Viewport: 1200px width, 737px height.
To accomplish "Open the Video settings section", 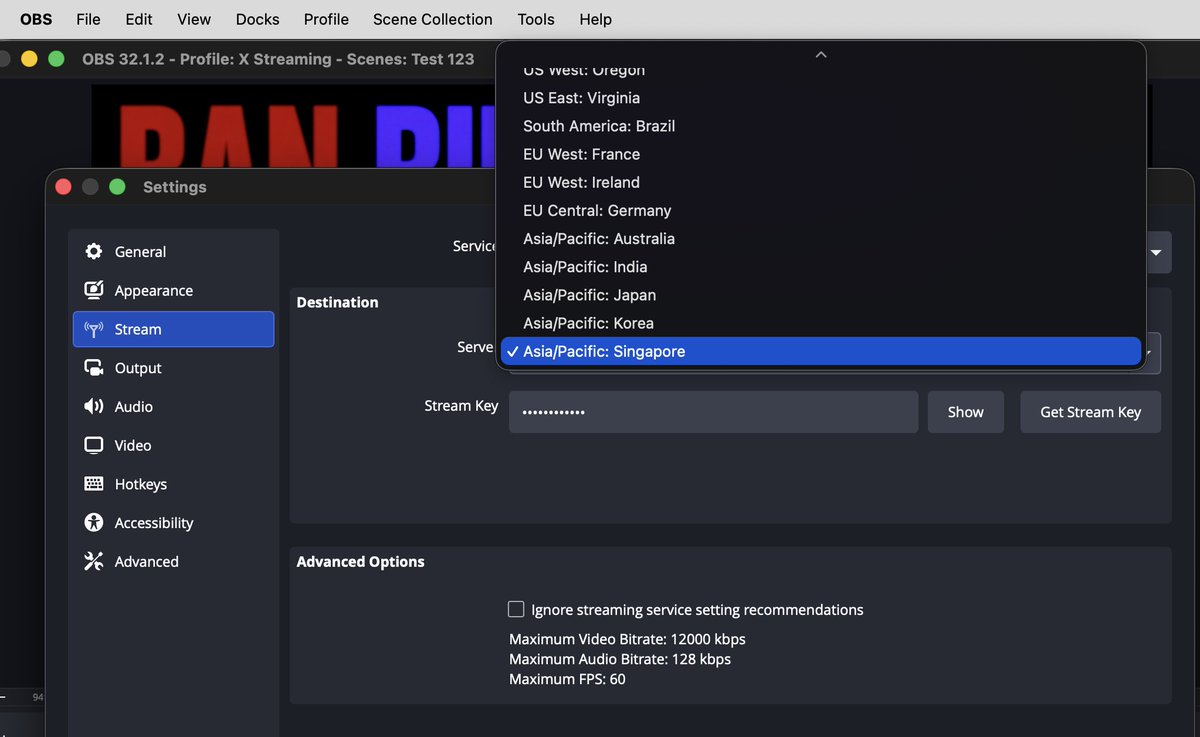I will (x=173, y=446).
